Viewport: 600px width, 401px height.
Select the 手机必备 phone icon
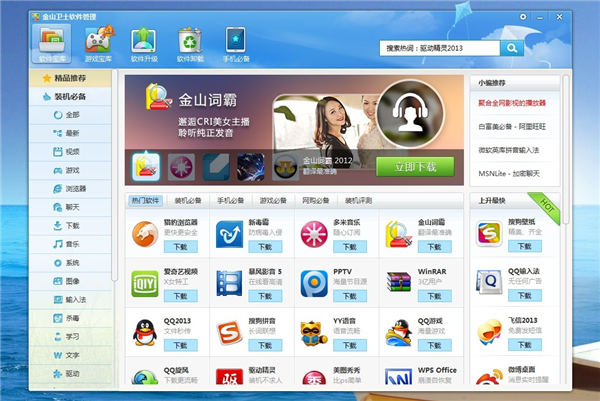pos(235,41)
